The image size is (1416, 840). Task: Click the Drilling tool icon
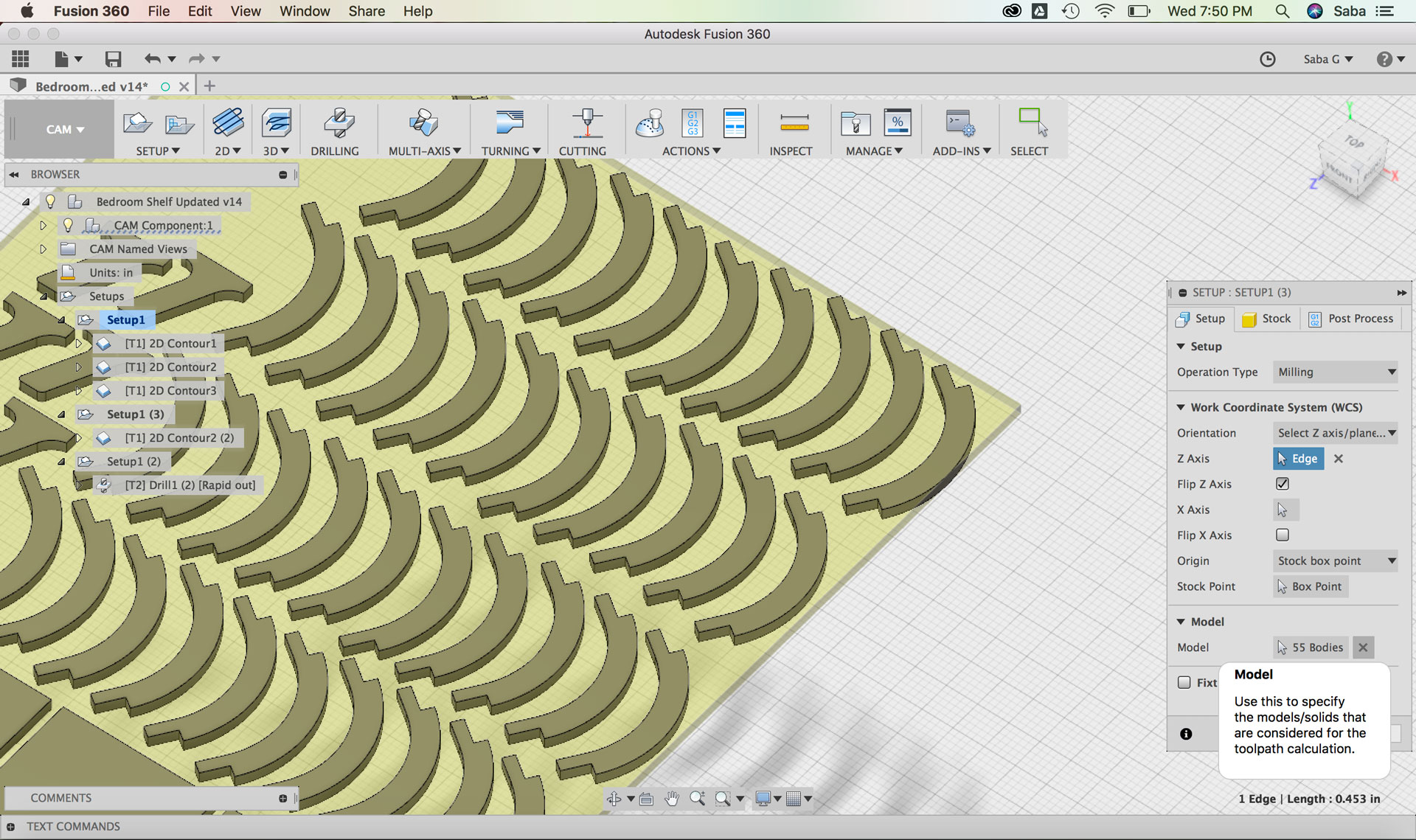338,123
